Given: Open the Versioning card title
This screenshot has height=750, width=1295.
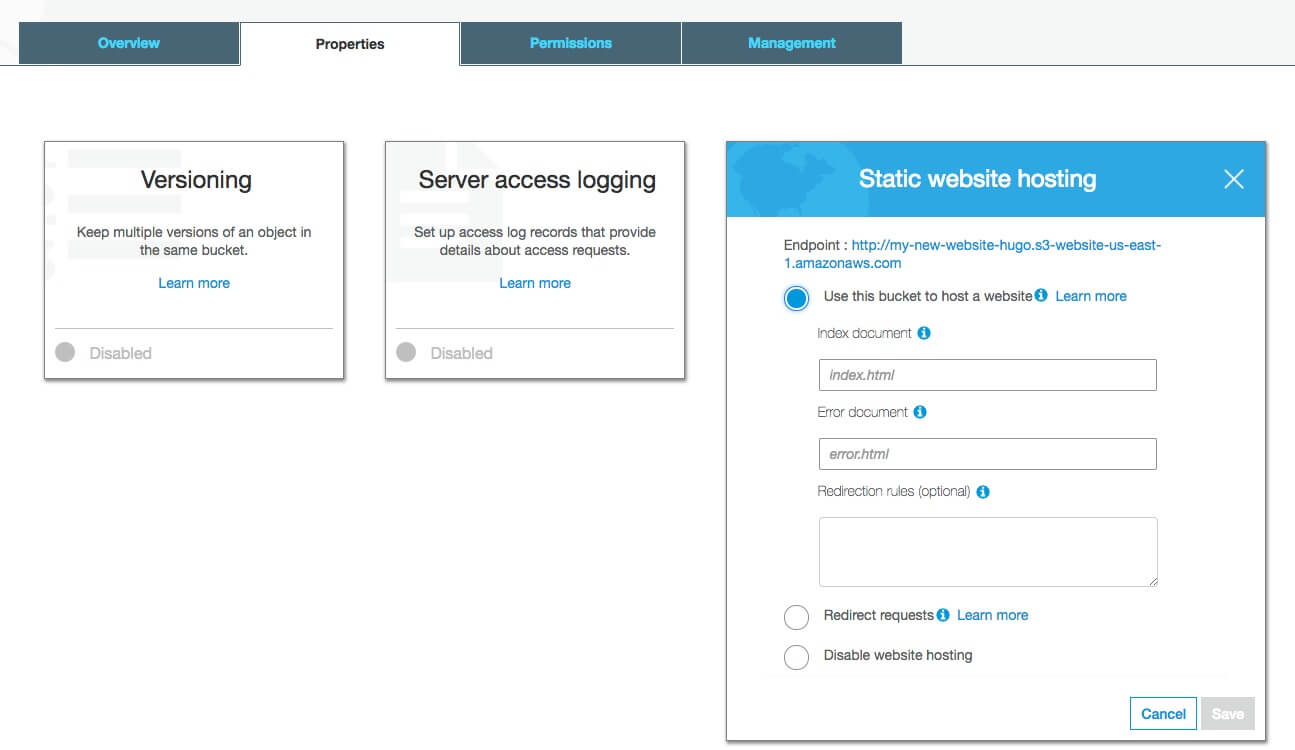Looking at the screenshot, I should coord(196,180).
